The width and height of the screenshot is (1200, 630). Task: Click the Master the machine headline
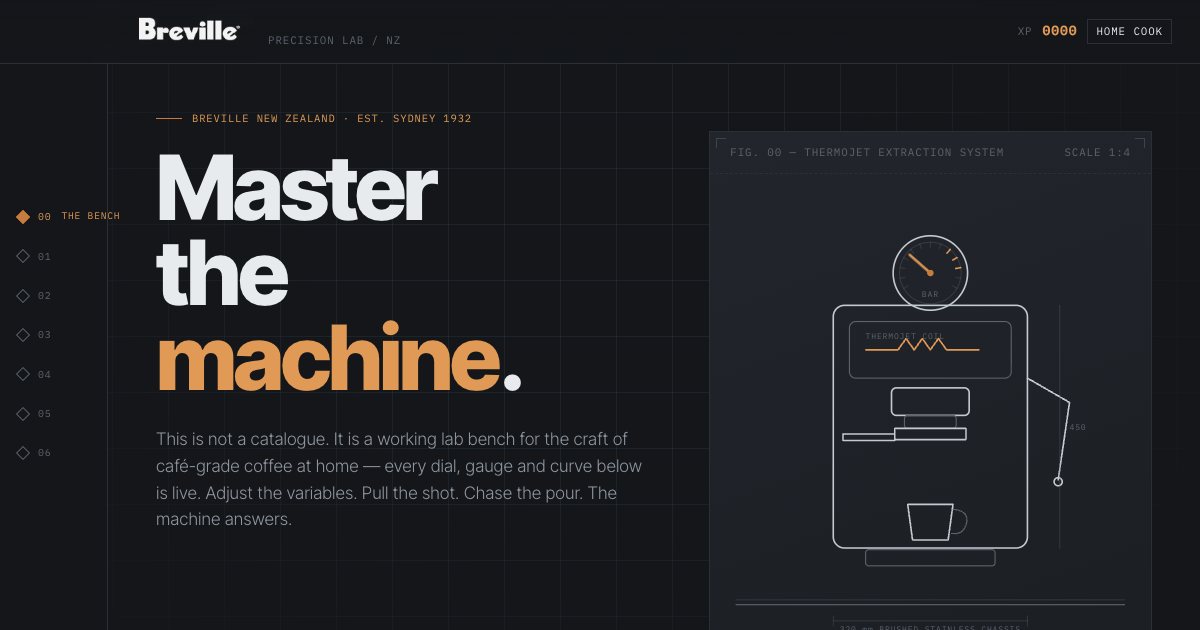click(x=339, y=272)
